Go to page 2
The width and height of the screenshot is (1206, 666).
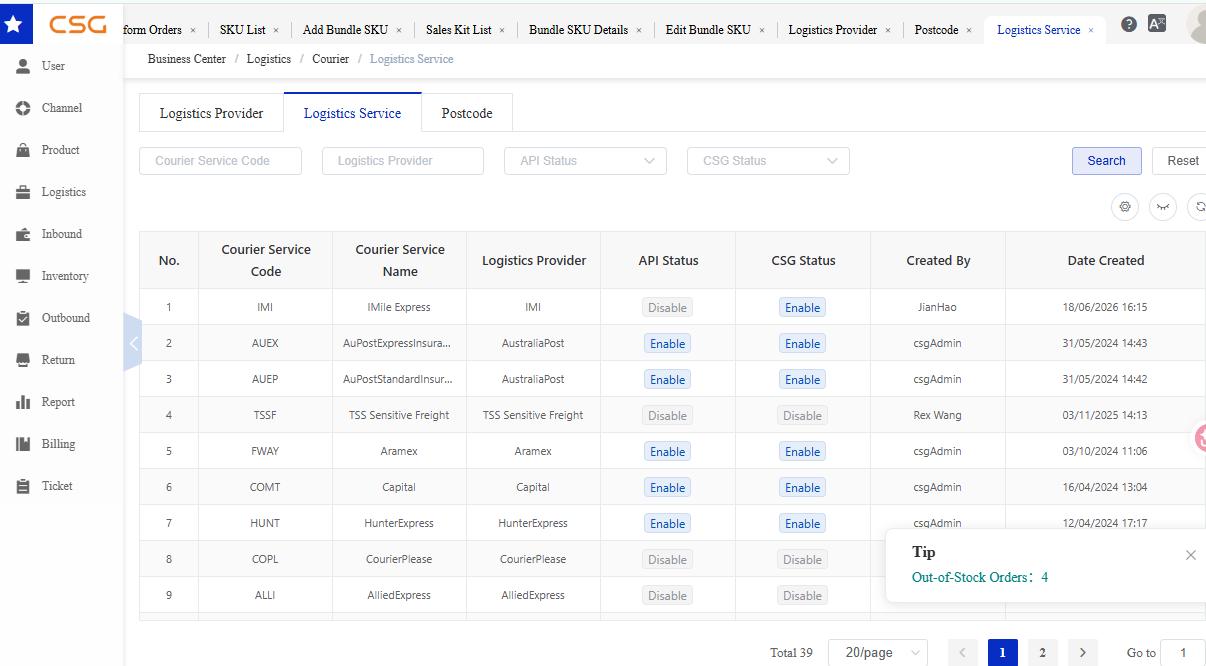click(1042, 653)
